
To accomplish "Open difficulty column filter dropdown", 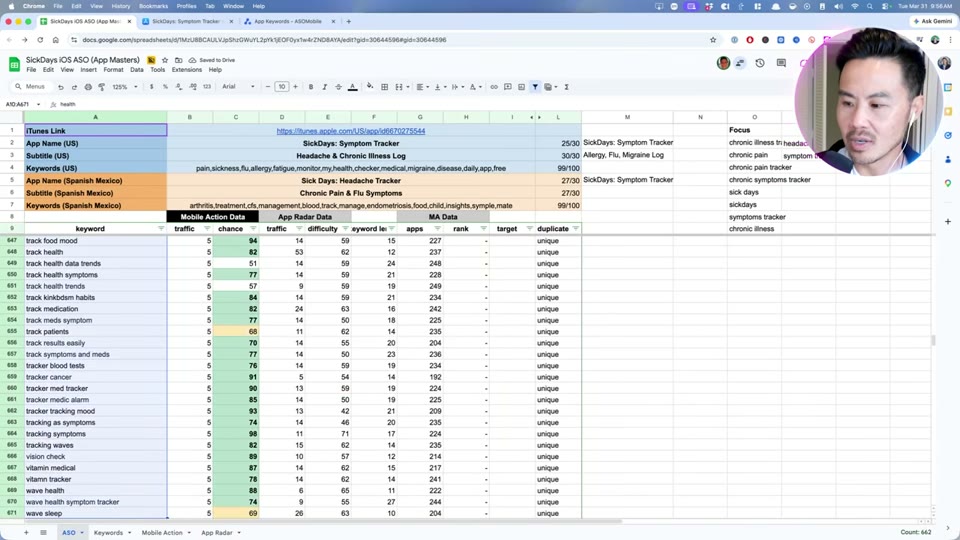I will point(345,229).
